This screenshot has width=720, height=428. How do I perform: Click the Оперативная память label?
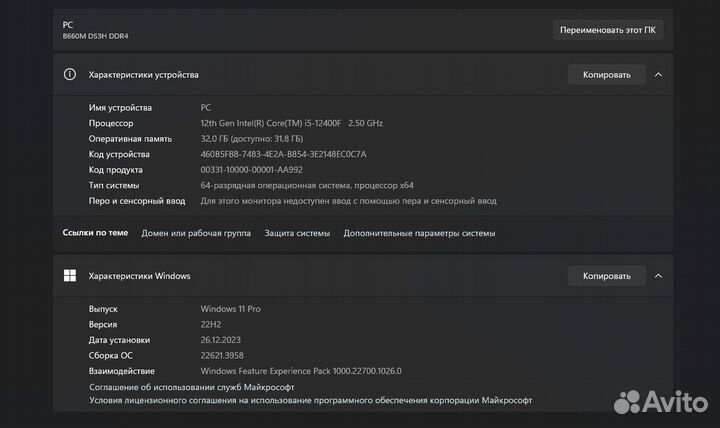(x=130, y=139)
